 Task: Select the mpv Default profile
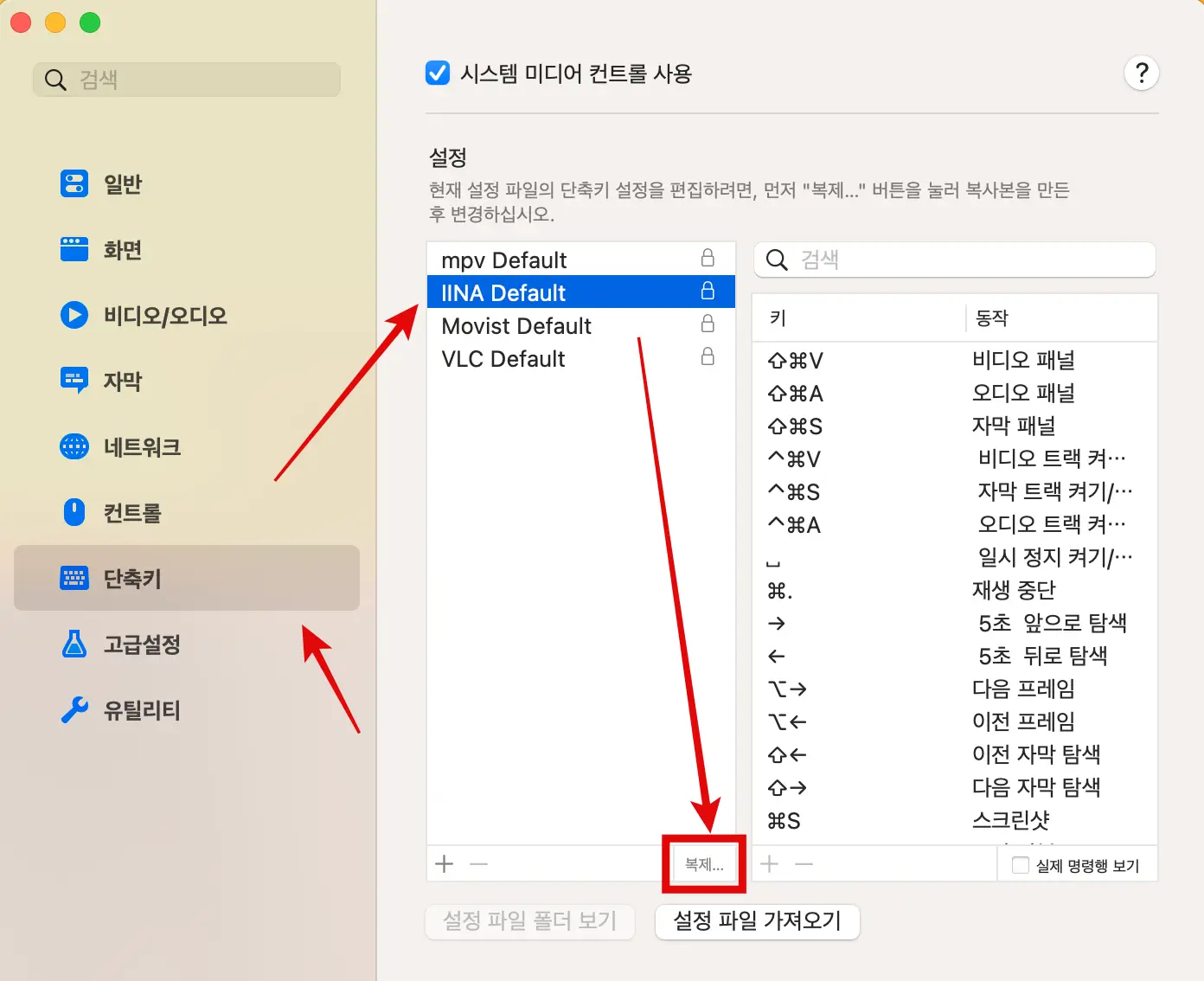point(503,260)
